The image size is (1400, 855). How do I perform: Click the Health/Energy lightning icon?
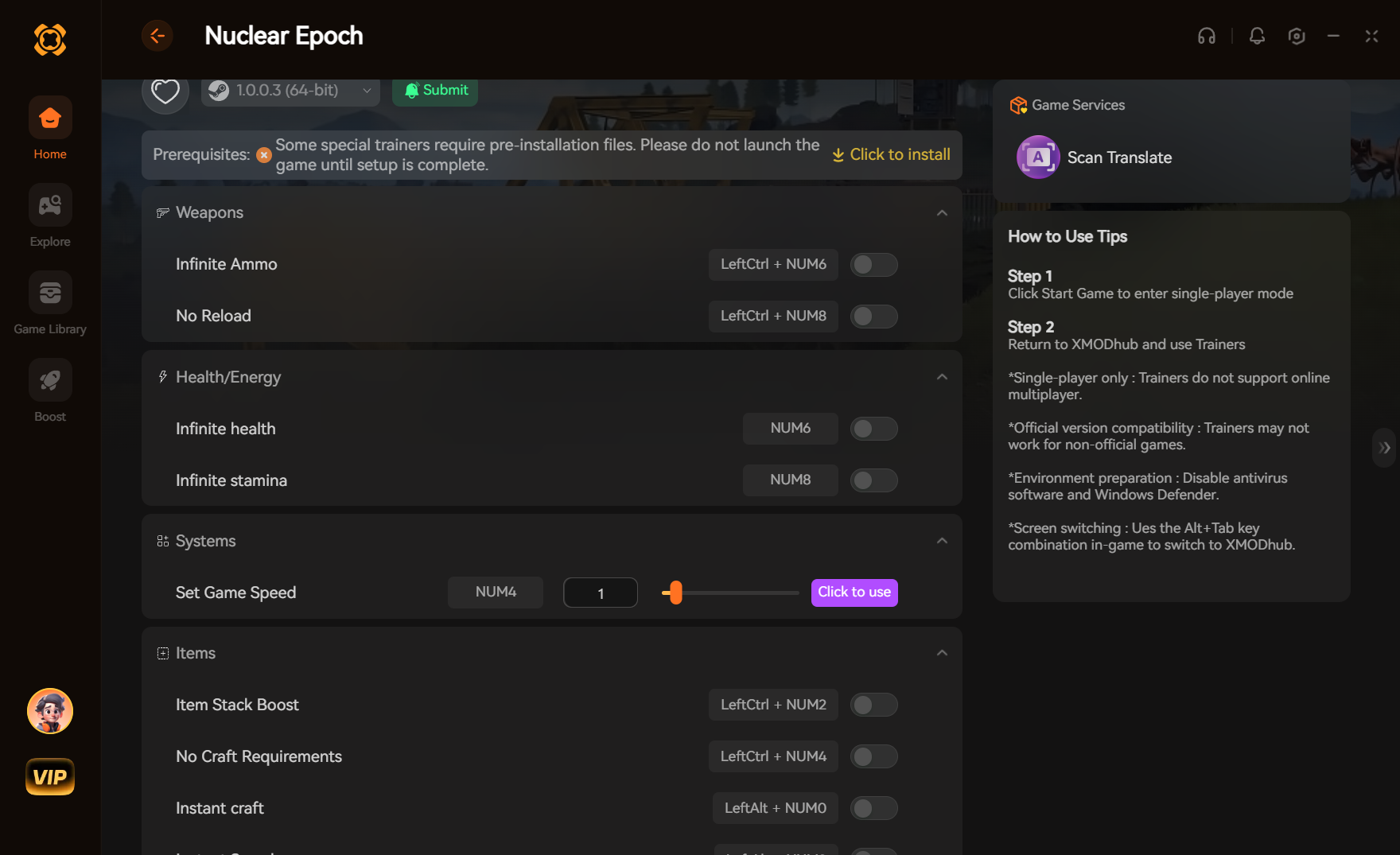[x=163, y=377]
